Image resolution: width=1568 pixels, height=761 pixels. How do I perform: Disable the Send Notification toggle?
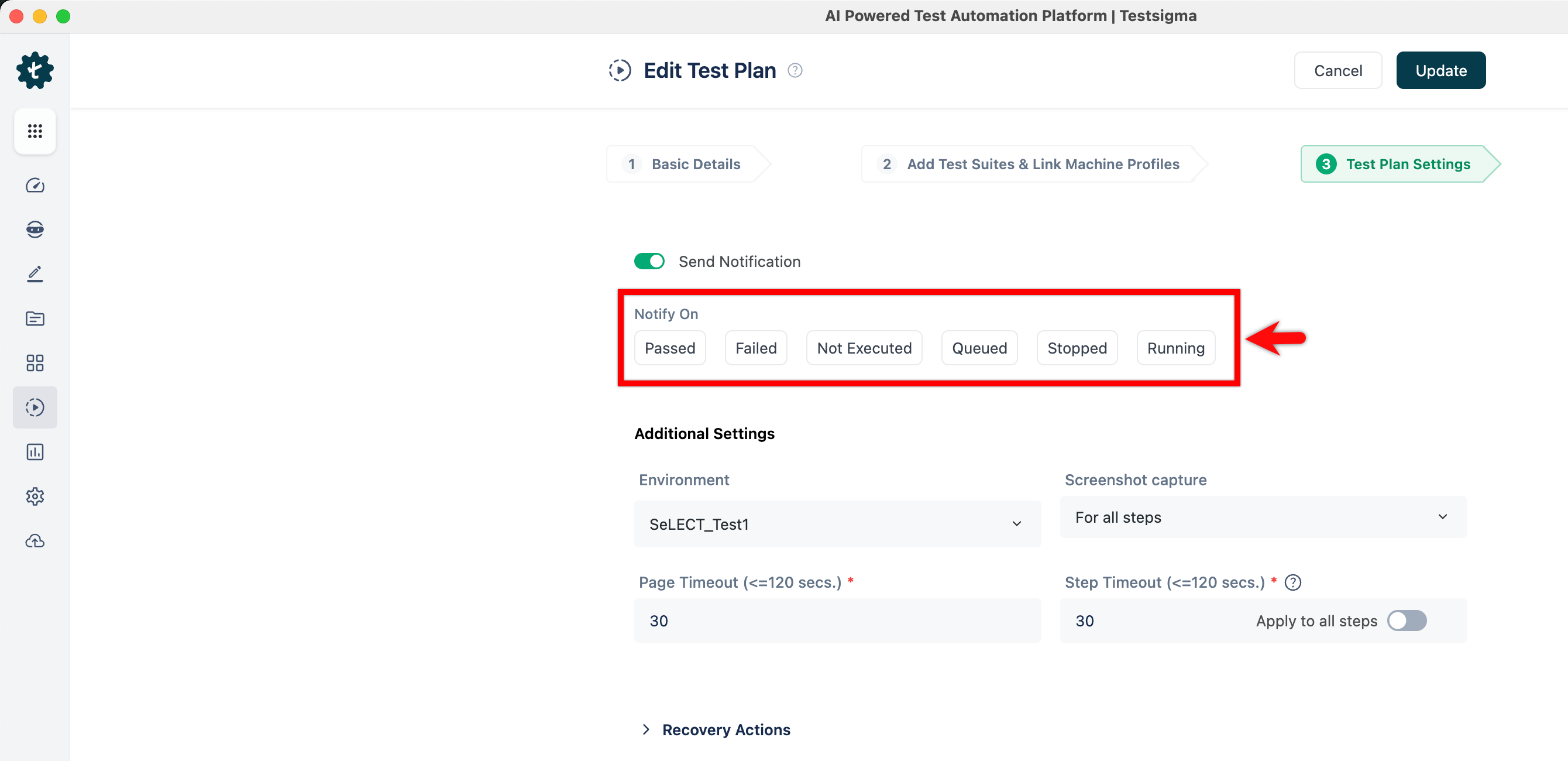tap(649, 261)
